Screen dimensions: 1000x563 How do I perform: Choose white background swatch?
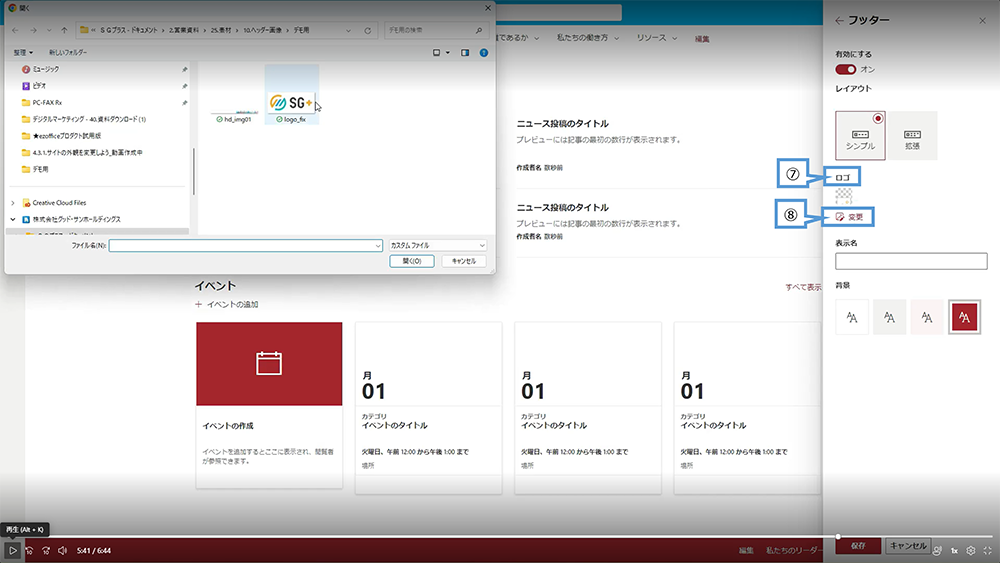pyautogui.click(x=852, y=317)
